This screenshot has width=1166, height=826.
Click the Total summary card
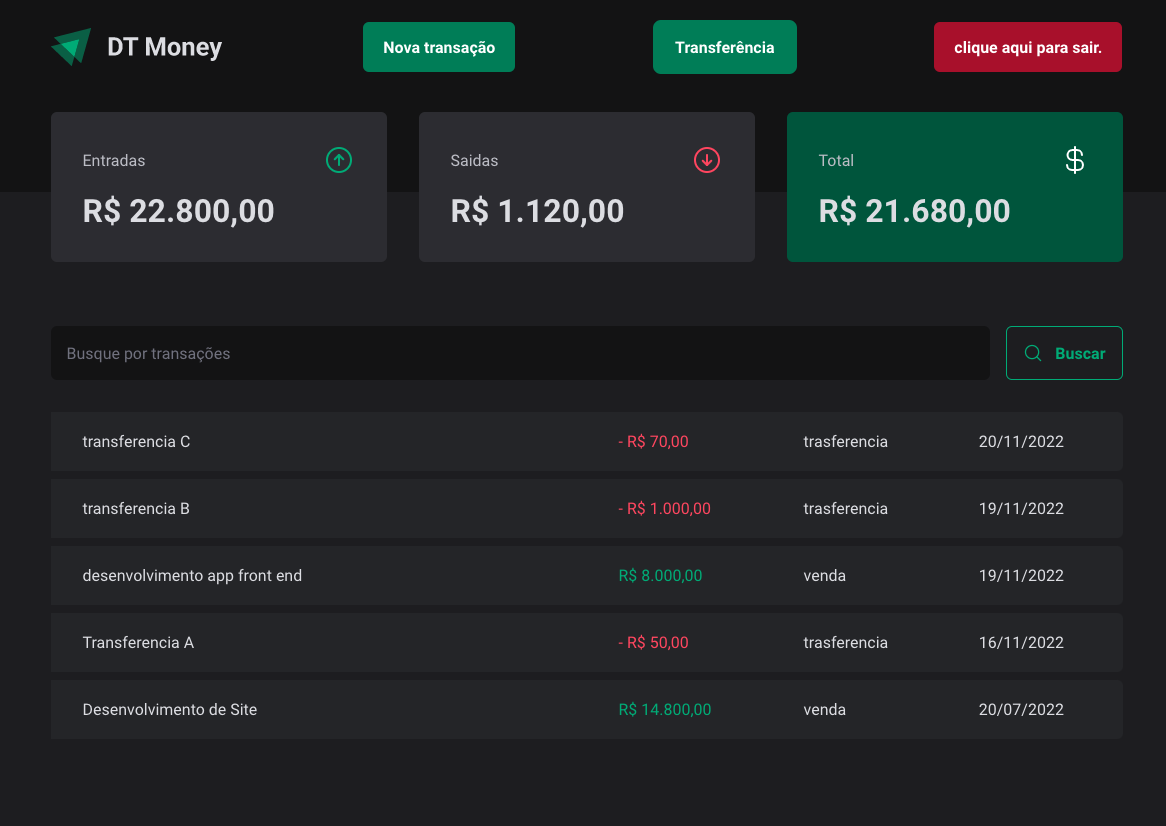click(954, 187)
